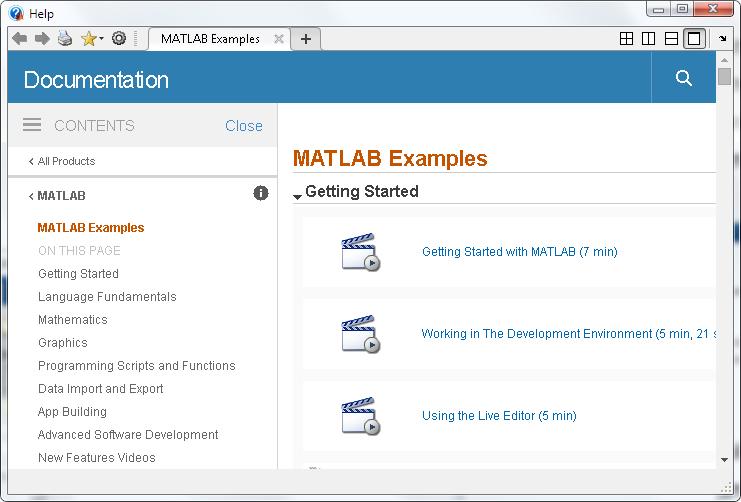Screen dimensions: 741x502
Task: Click the Documentation header title
Action: (x=96, y=79)
